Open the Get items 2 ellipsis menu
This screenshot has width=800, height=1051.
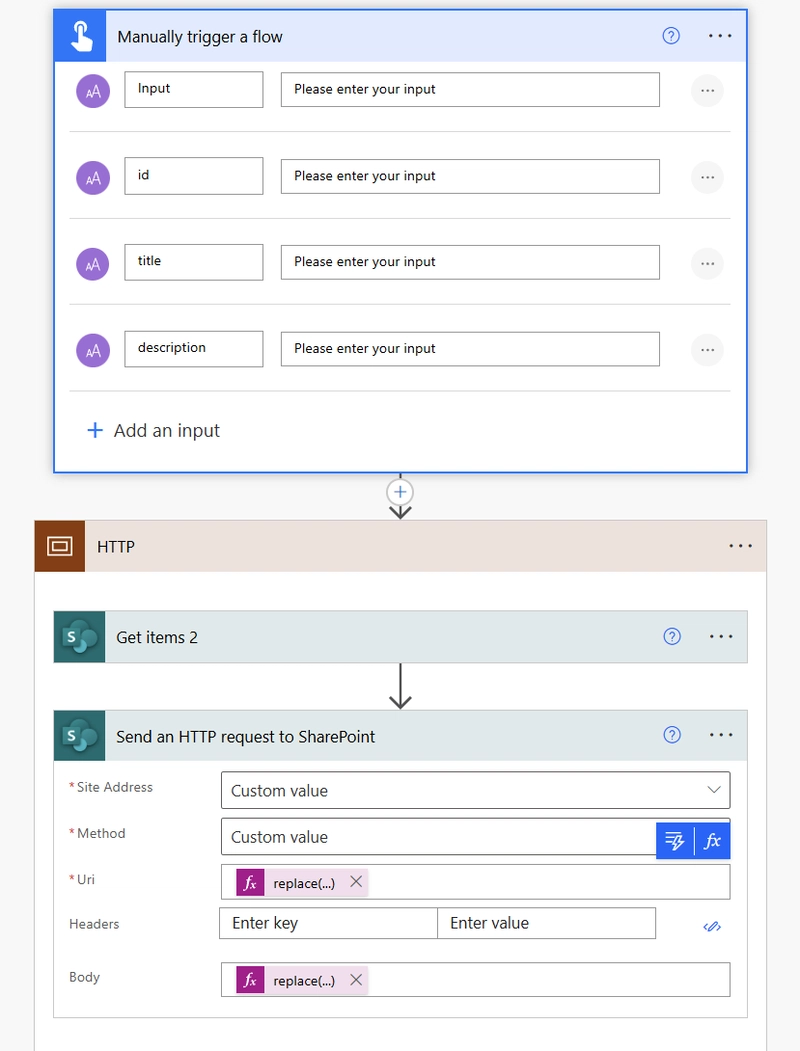click(x=721, y=636)
